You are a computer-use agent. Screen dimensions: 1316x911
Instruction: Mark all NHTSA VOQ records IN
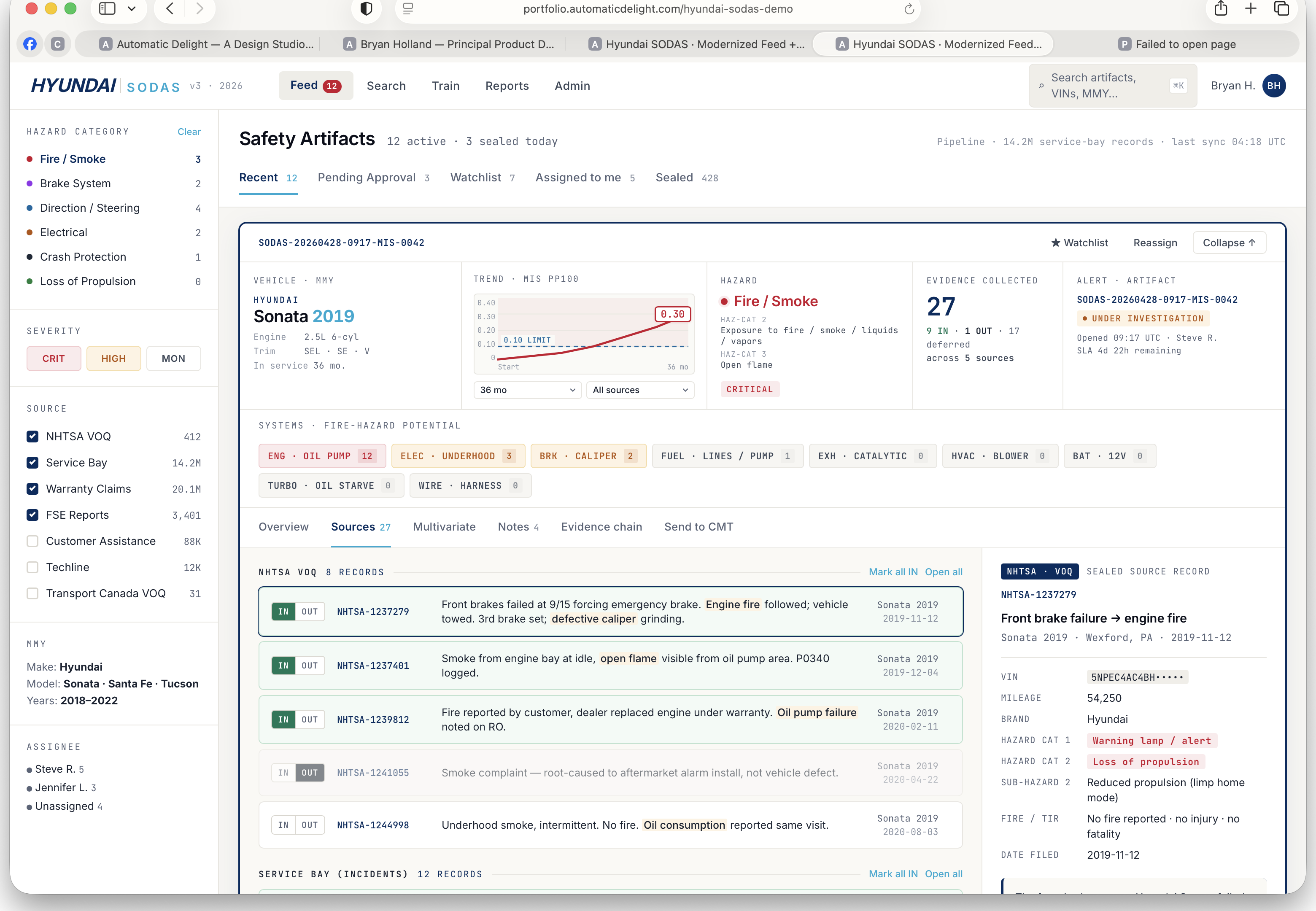tap(893, 572)
